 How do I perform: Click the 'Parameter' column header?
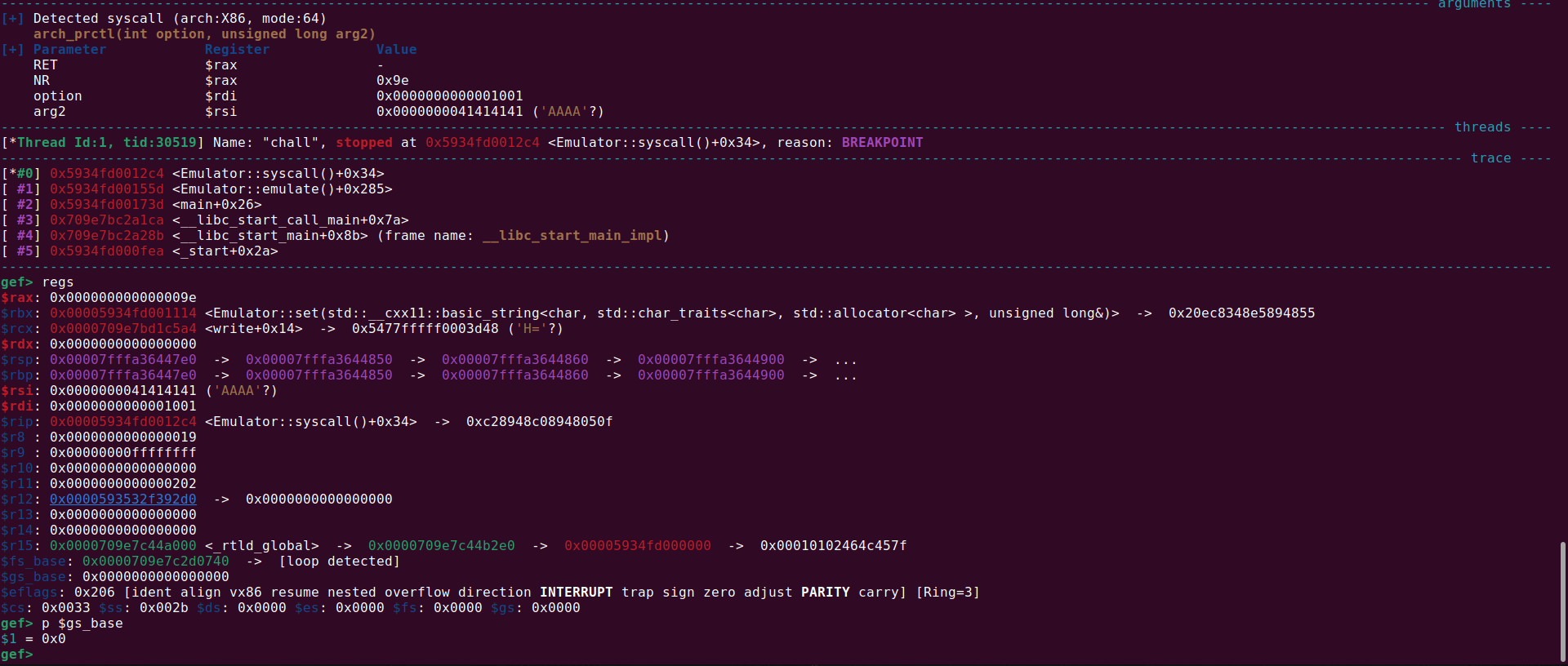[69, 49]
